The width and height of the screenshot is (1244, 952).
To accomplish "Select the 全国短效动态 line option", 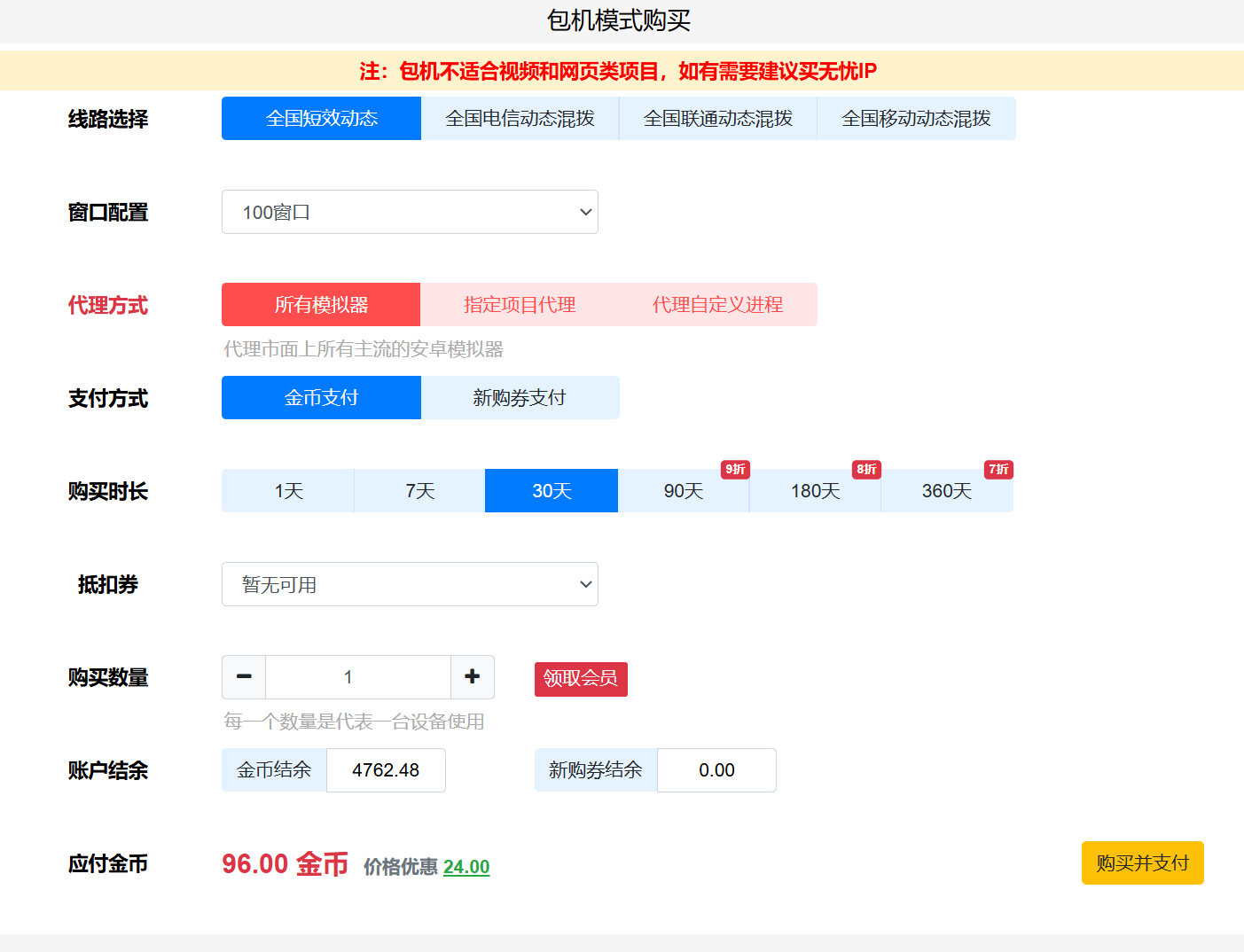I will [x=321, y=119].
